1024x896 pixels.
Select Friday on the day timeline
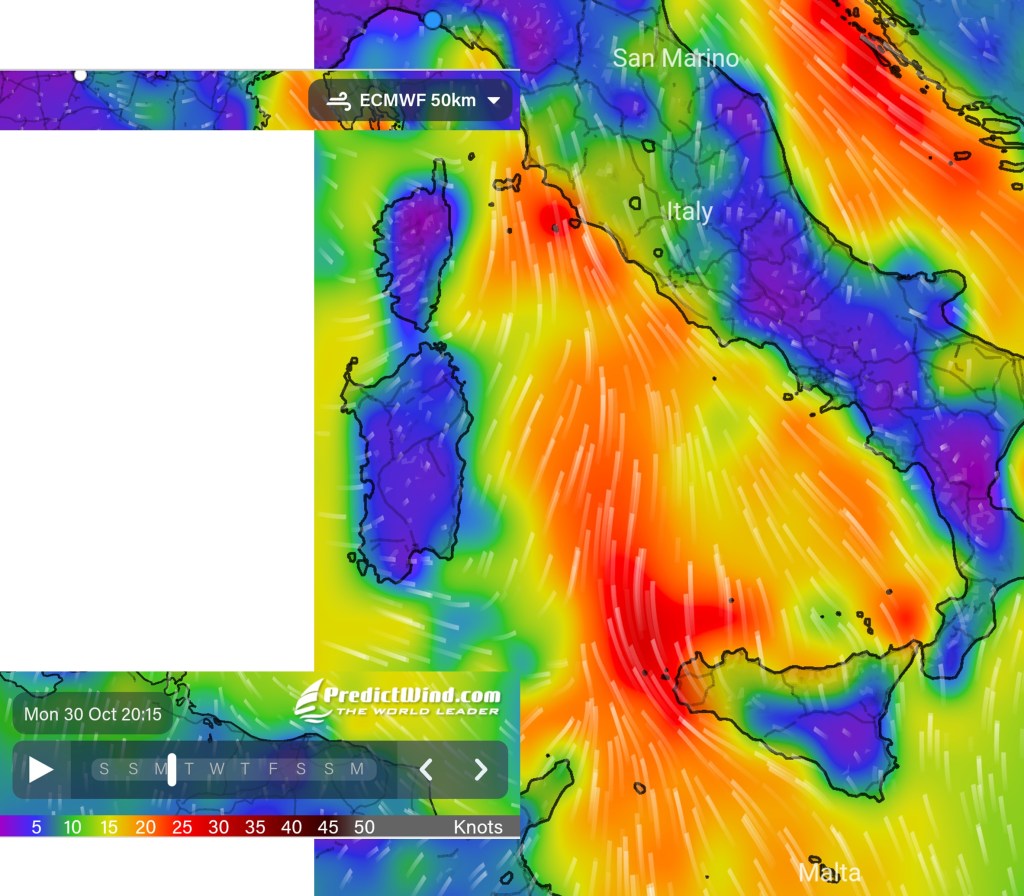tap(273, 769)
